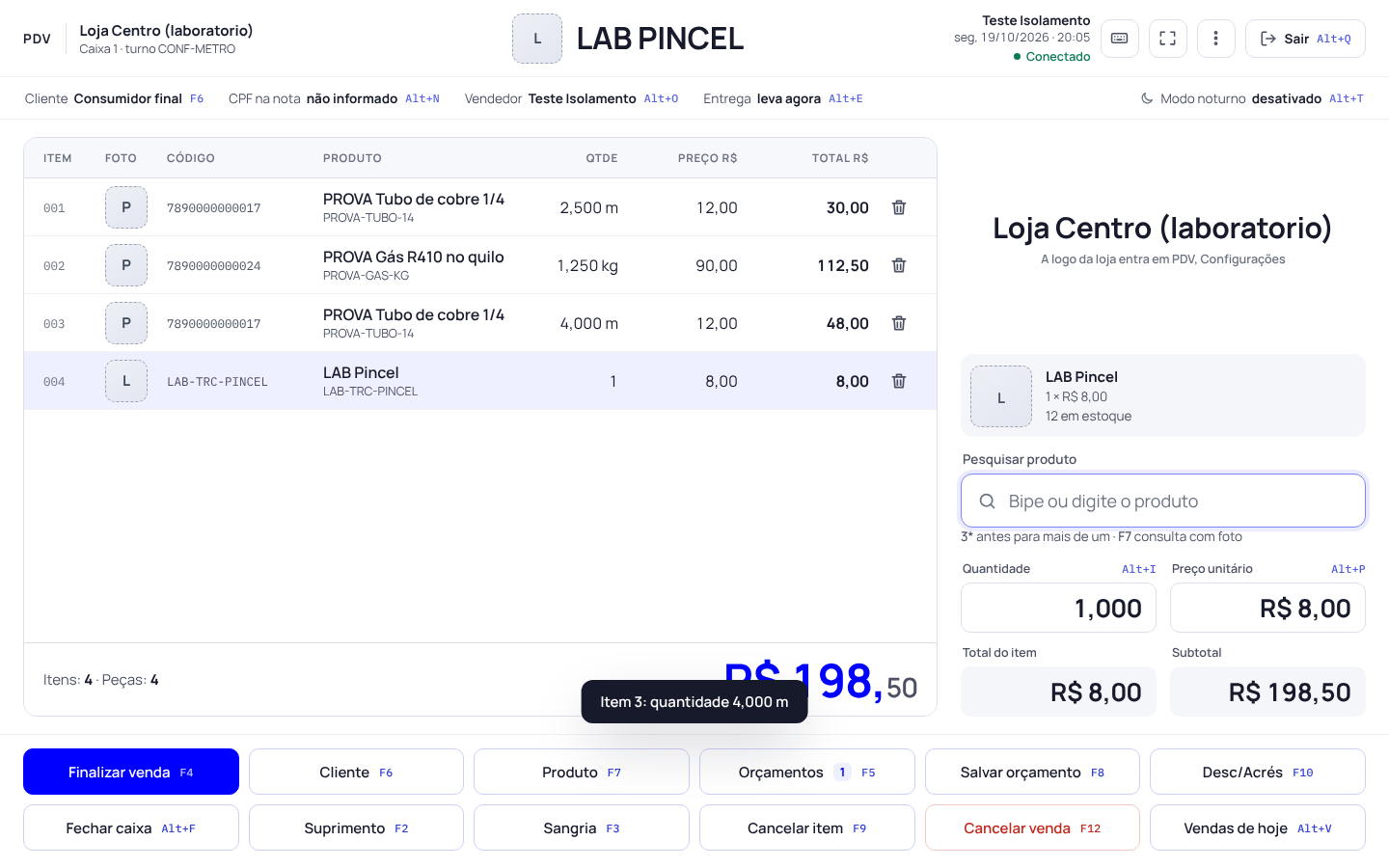Remove item 003 with the trash icon
This screenshot has height=868, width=1389.
899,323
